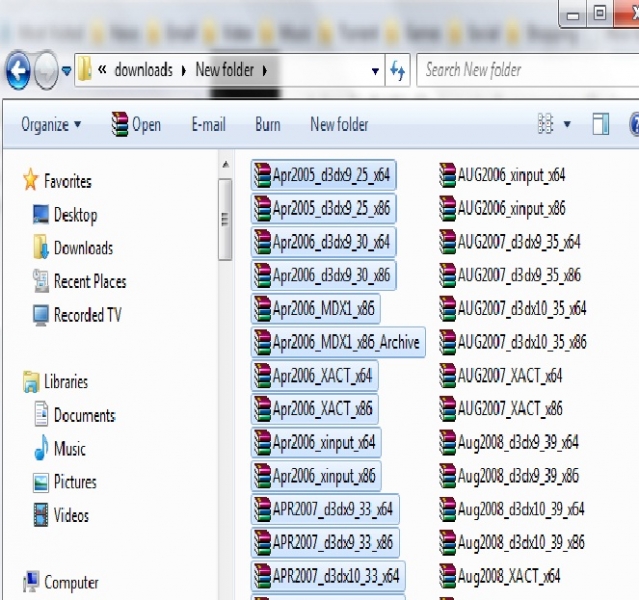
Task: Click the Change your view icon
Action: (x=546, y=124)
